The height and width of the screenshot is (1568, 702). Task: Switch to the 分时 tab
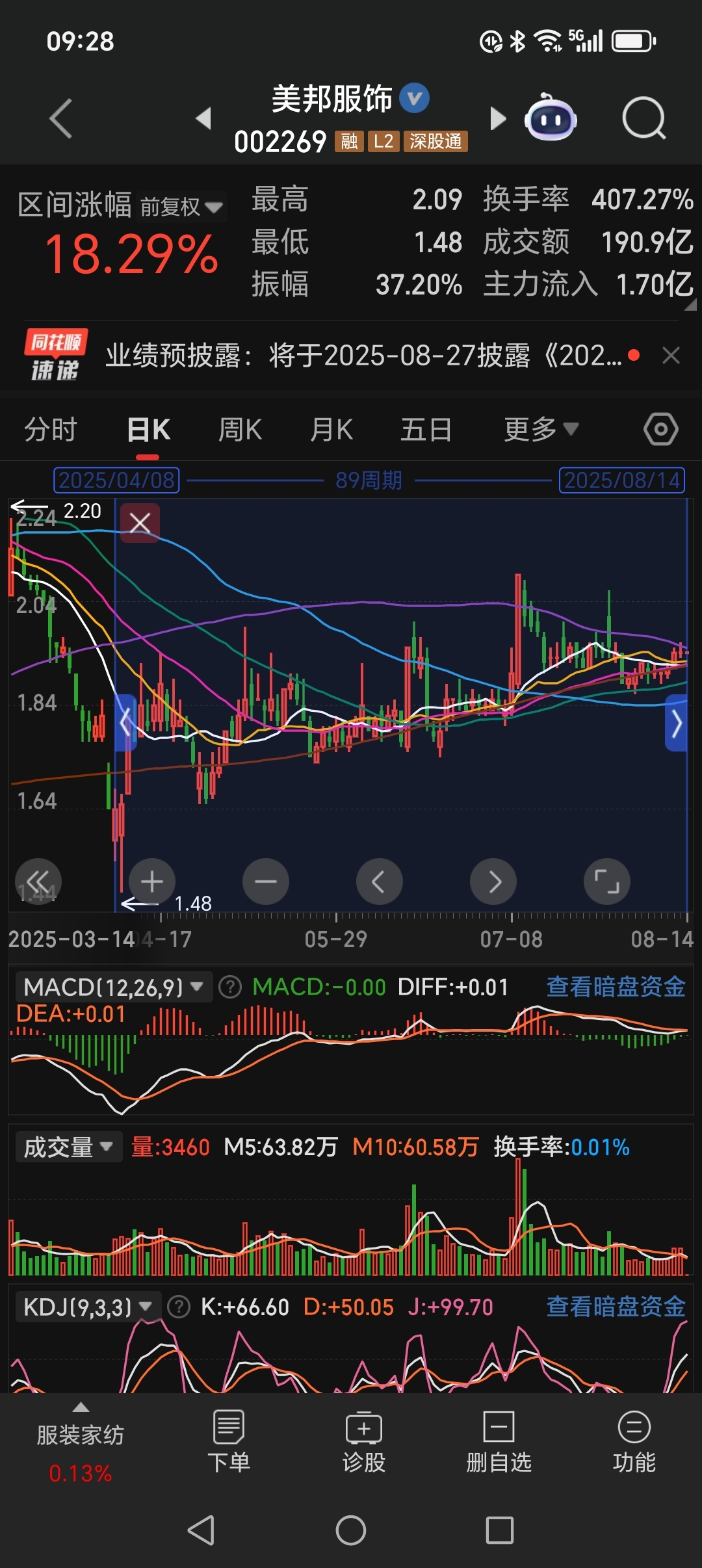(x=51, y=430)
